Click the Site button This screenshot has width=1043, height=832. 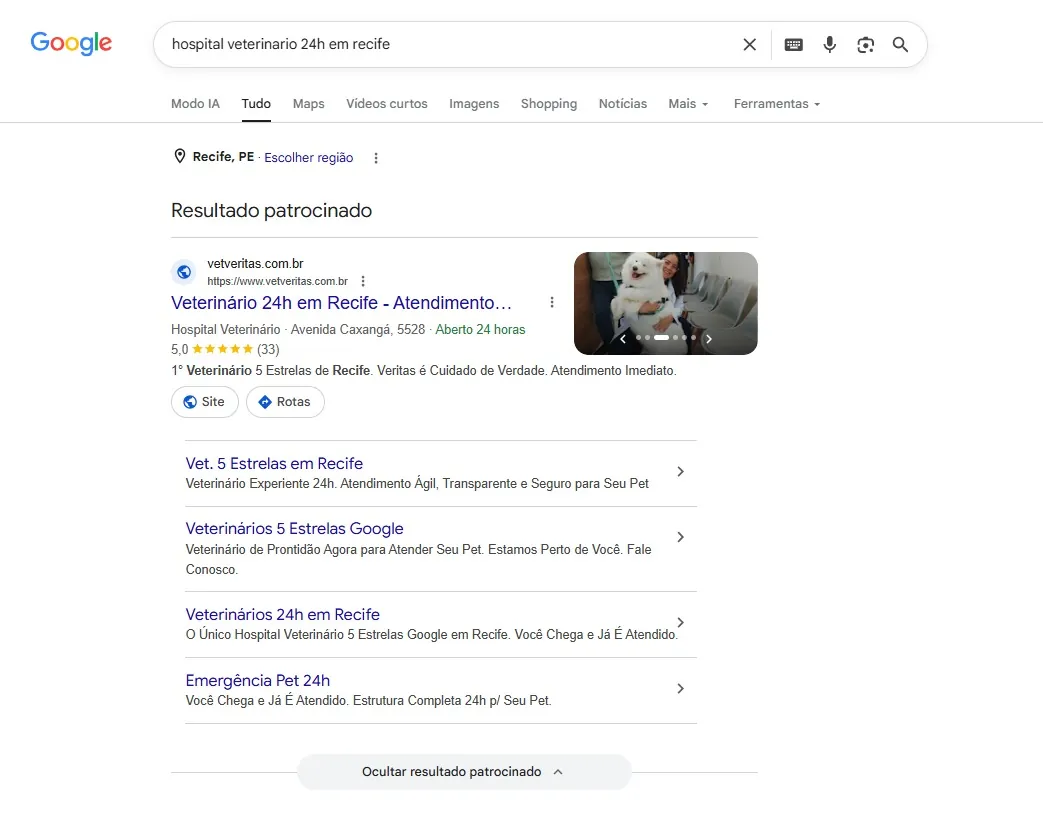(x=204, y=402)
